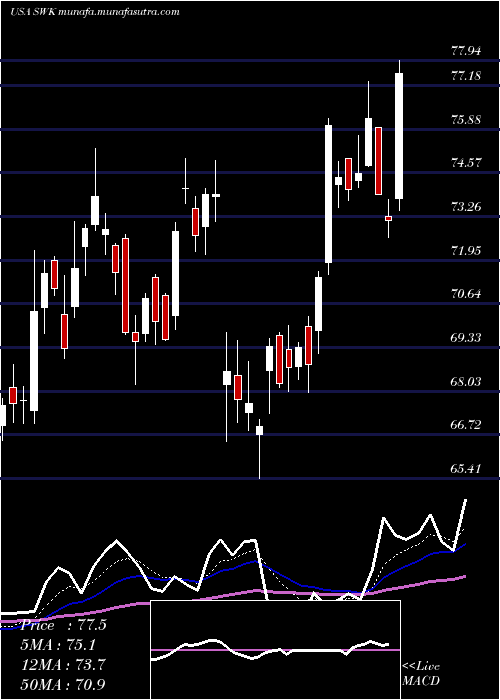
Task: Select the 65.41 price axis label
Action: coord(466,469)
